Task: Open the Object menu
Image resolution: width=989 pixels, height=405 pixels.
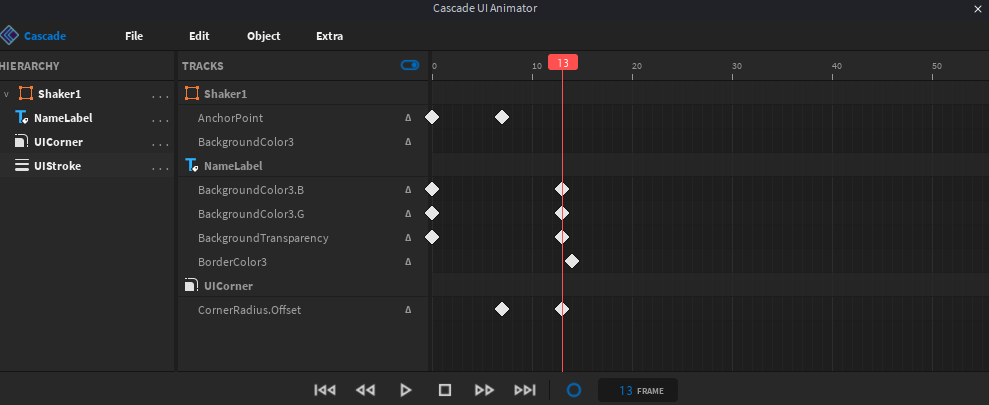Action: coord(263,36)
